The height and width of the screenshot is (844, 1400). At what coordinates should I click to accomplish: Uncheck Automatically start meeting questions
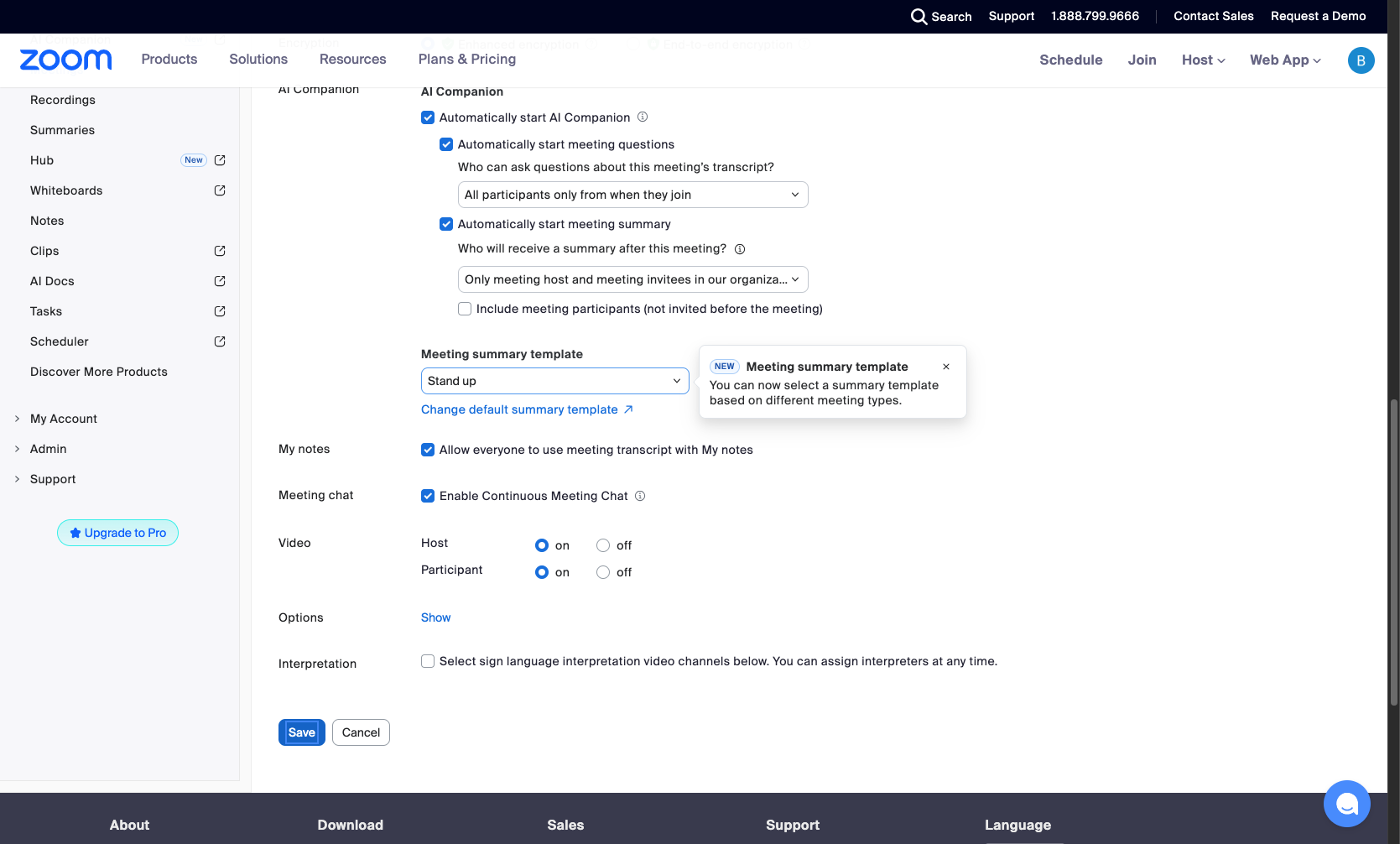point(446,144)
